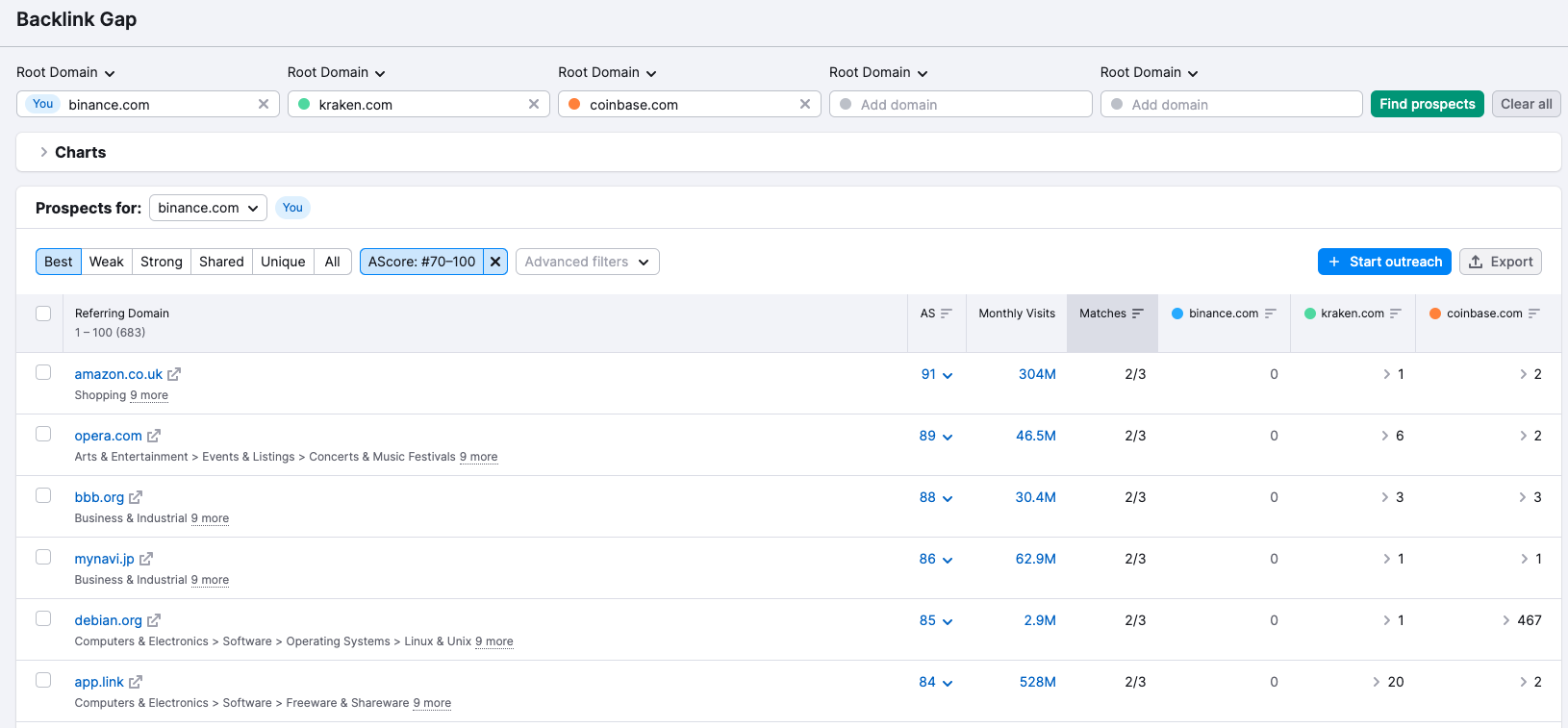
Task: Open first Root Domain dropdown above binance.com
Action: click(65, 72)
